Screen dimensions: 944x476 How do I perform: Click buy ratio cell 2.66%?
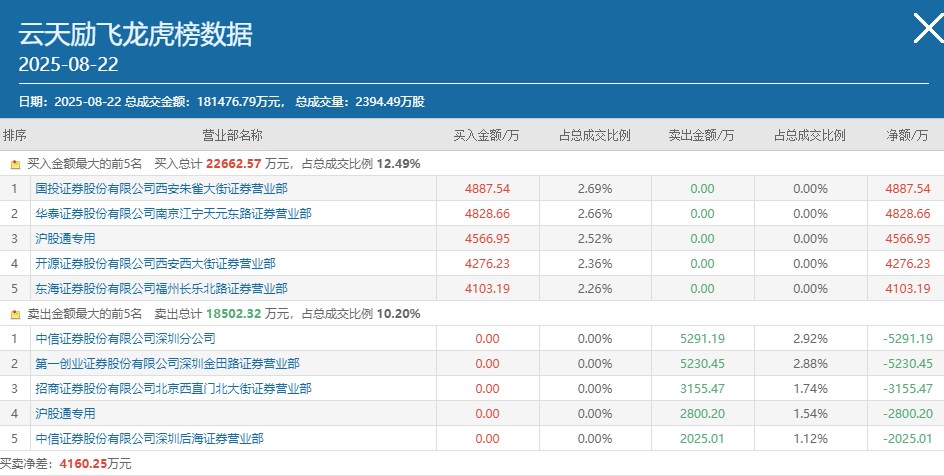[x=595, y=214]
